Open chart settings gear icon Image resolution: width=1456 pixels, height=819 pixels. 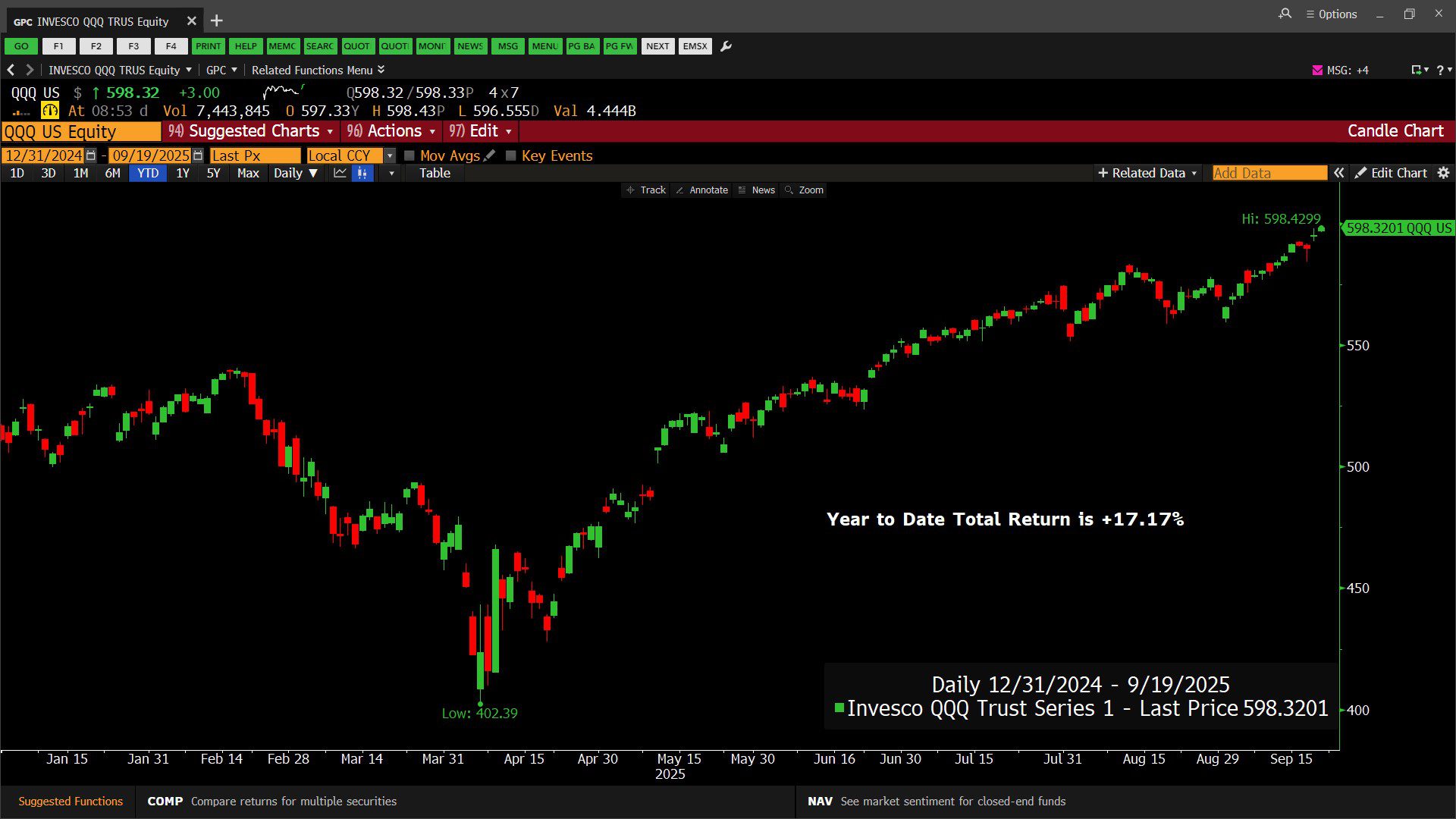[x=1443, y=173]
